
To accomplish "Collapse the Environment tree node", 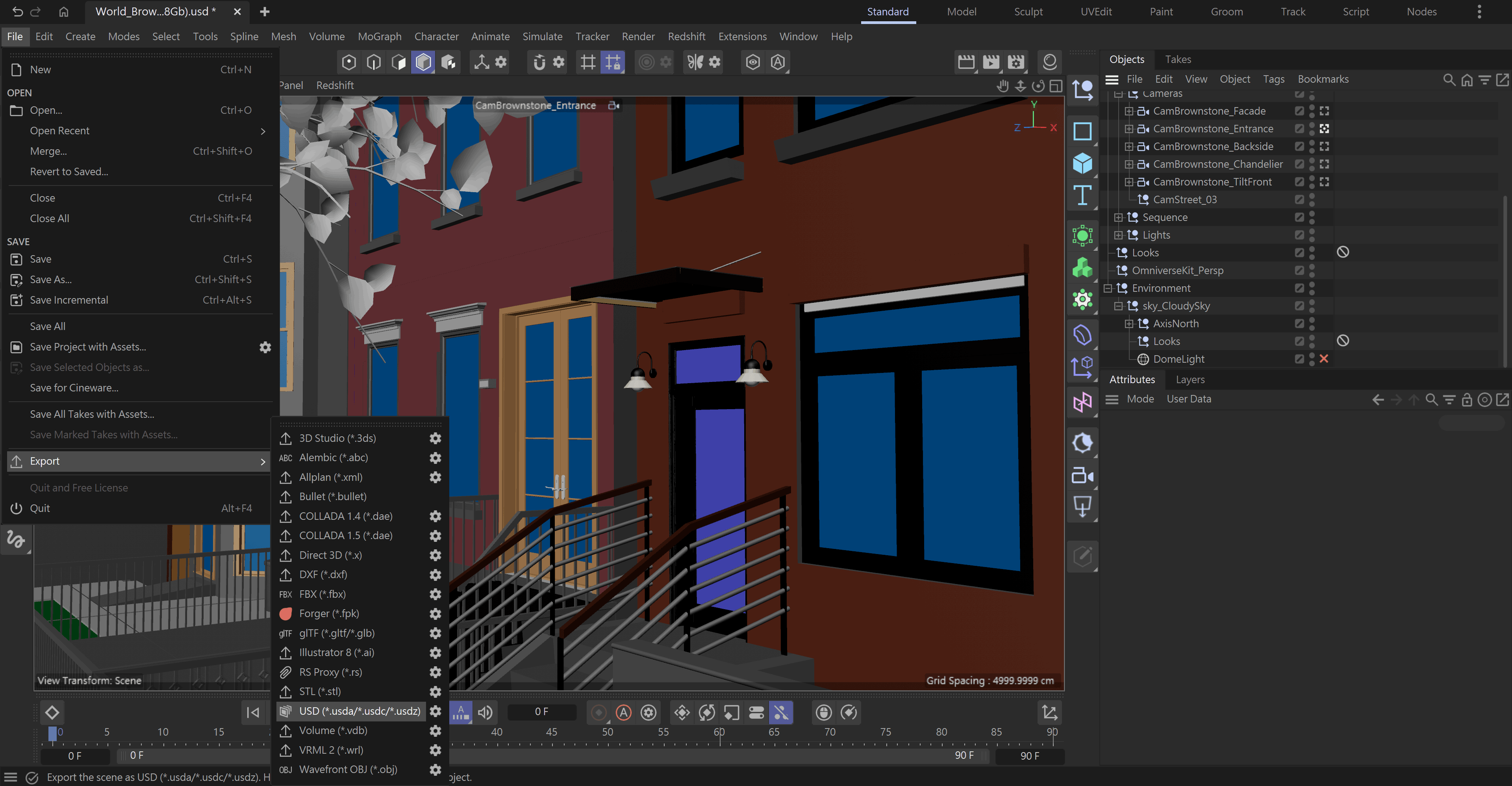I will click(x=1108, y=288).
